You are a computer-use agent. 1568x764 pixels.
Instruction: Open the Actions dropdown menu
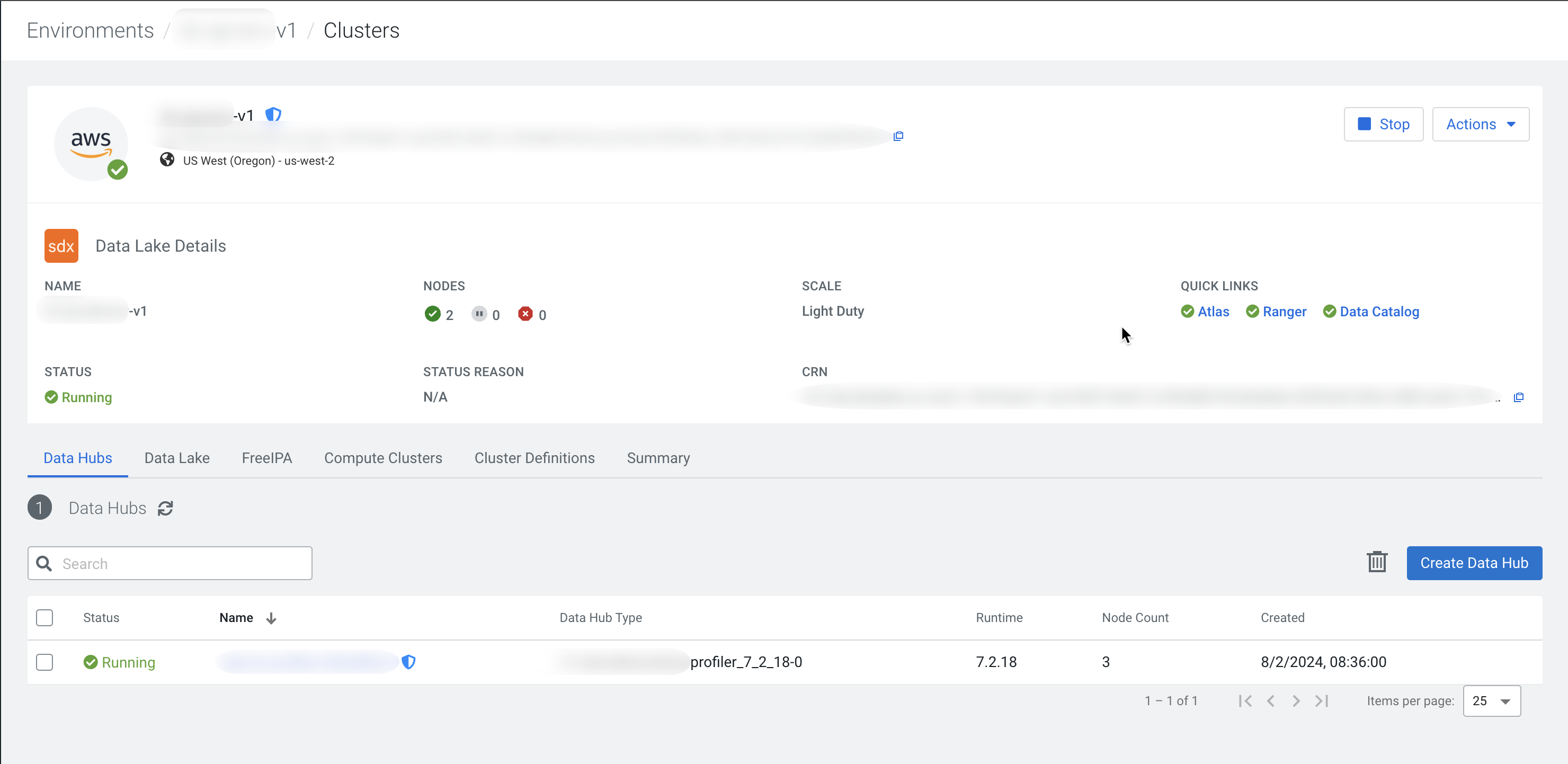(x=1480, y=124)
